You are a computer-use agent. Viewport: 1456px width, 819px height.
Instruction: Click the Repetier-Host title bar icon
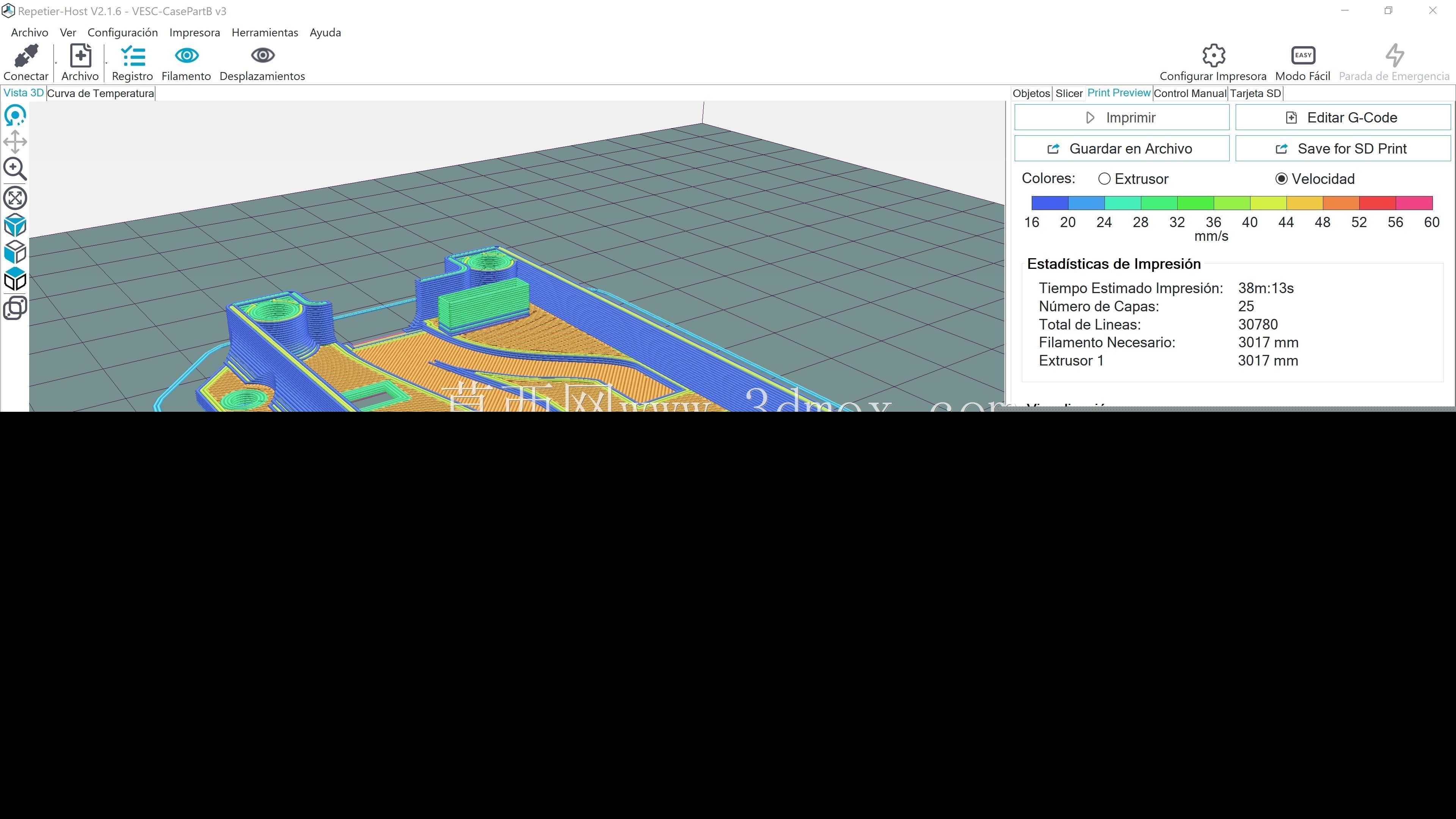(x=8, y=11)
